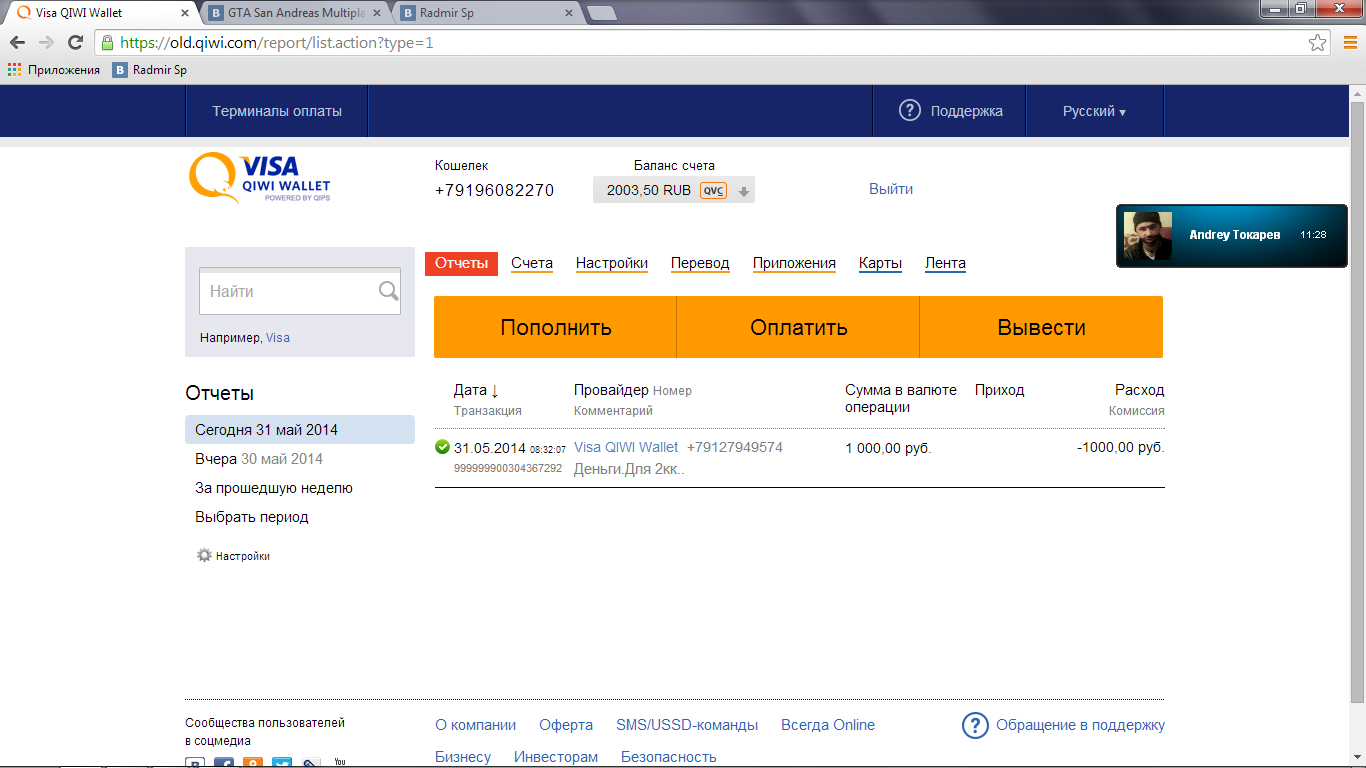This screenshot has height=768, width=1366.
Task: Bookmark this page with the star icon
Action: (1318, 43)
